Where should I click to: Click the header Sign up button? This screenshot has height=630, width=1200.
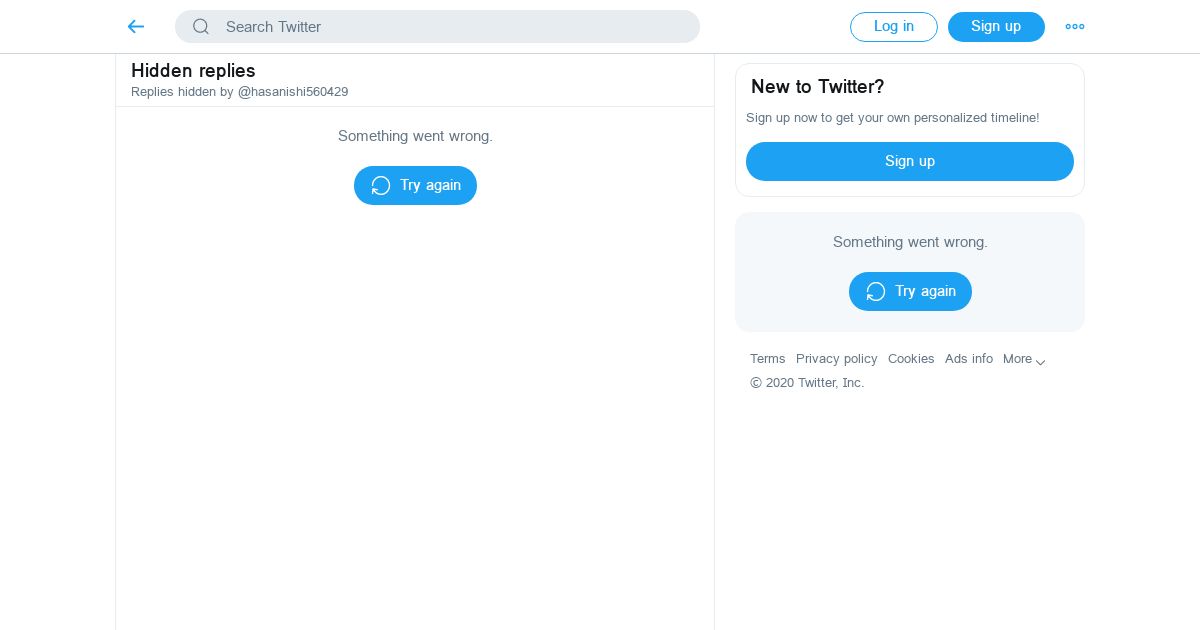coord(995,27)
